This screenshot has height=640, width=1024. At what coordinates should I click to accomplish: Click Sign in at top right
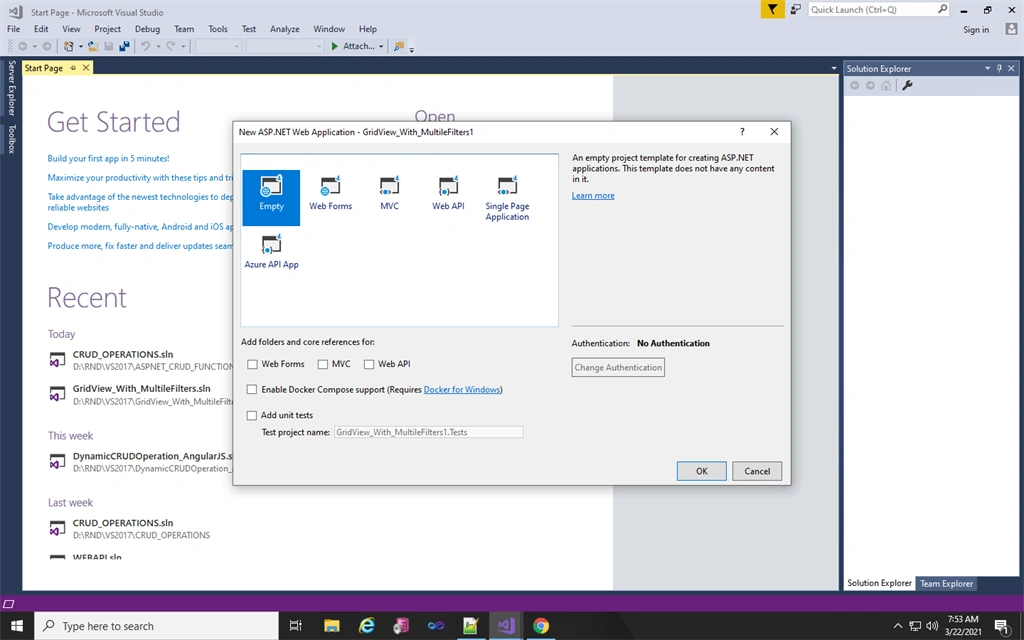[x=976, y=29]
